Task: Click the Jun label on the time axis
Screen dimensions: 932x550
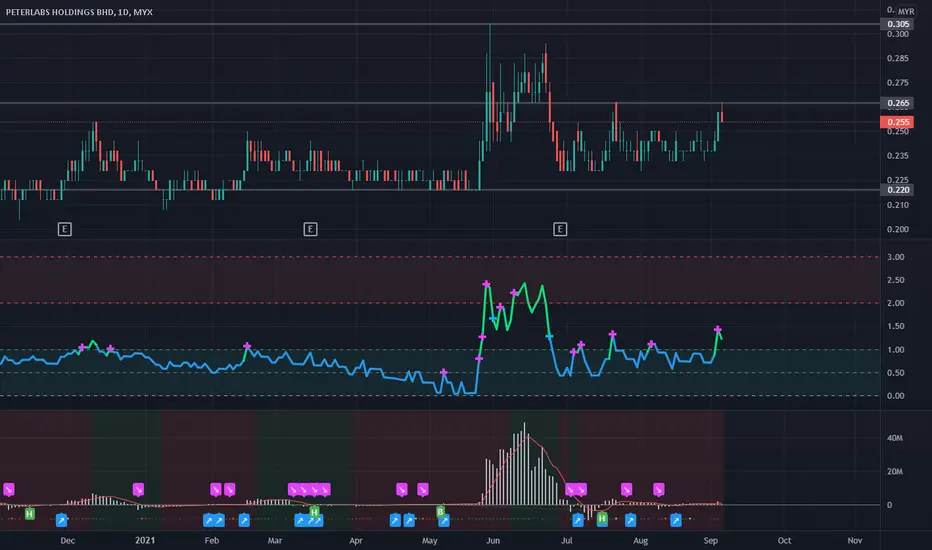Action: pyautogui.click(x=492, y=540)
